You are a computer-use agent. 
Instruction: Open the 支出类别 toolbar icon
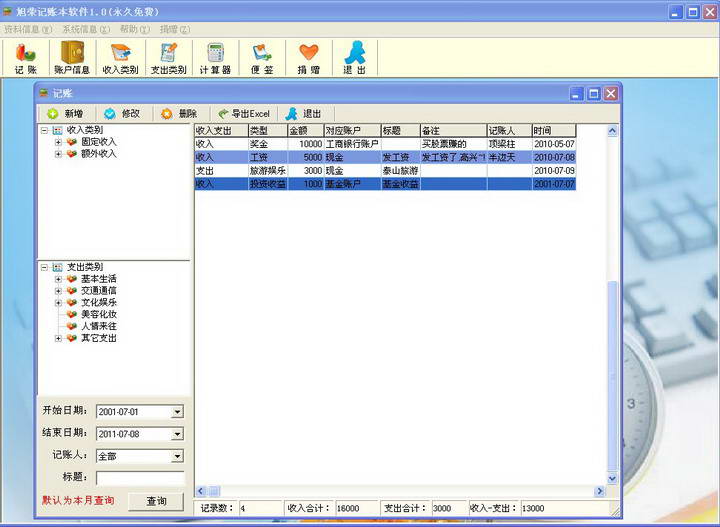pyautogui.click(x=167, y=58)
